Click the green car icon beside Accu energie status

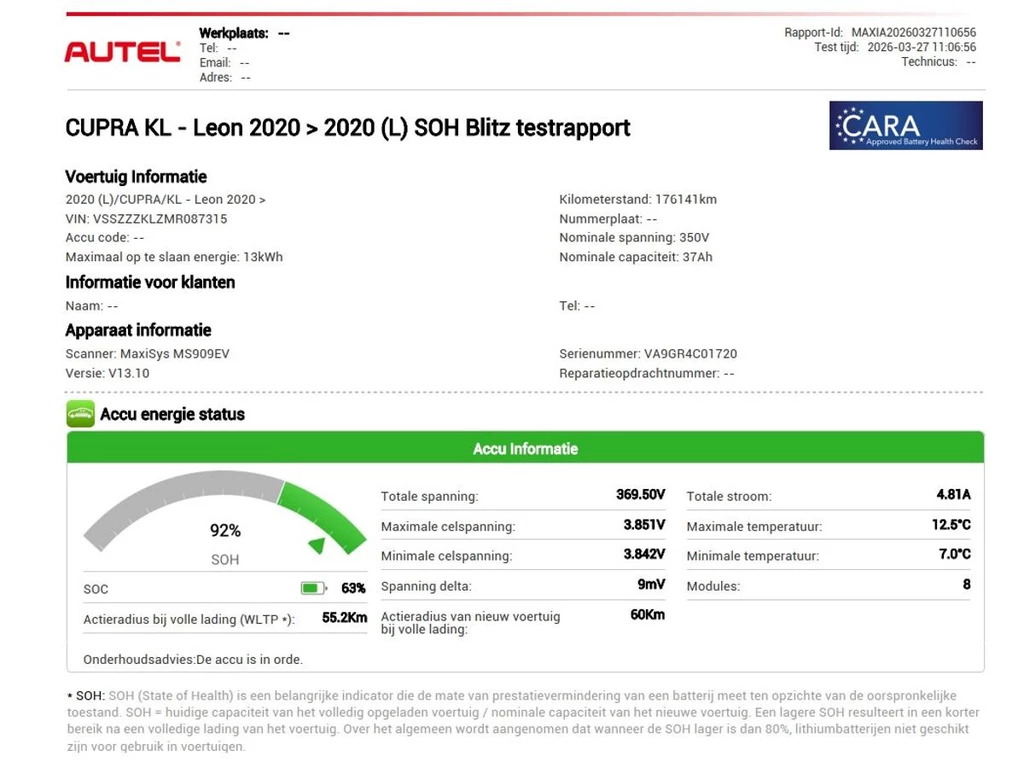(80, 414)
